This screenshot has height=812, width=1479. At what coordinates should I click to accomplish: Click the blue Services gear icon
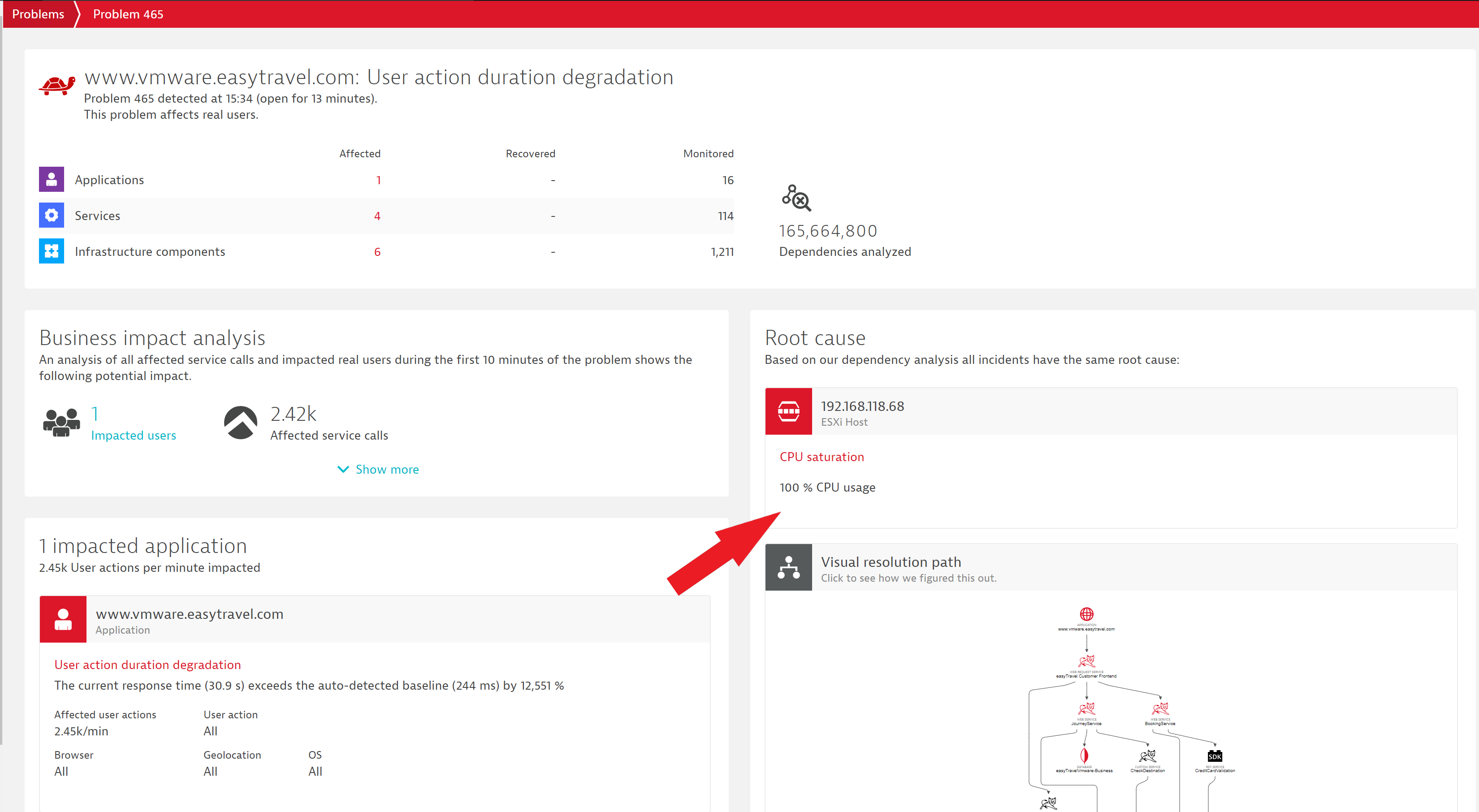[x=52, y=216]
